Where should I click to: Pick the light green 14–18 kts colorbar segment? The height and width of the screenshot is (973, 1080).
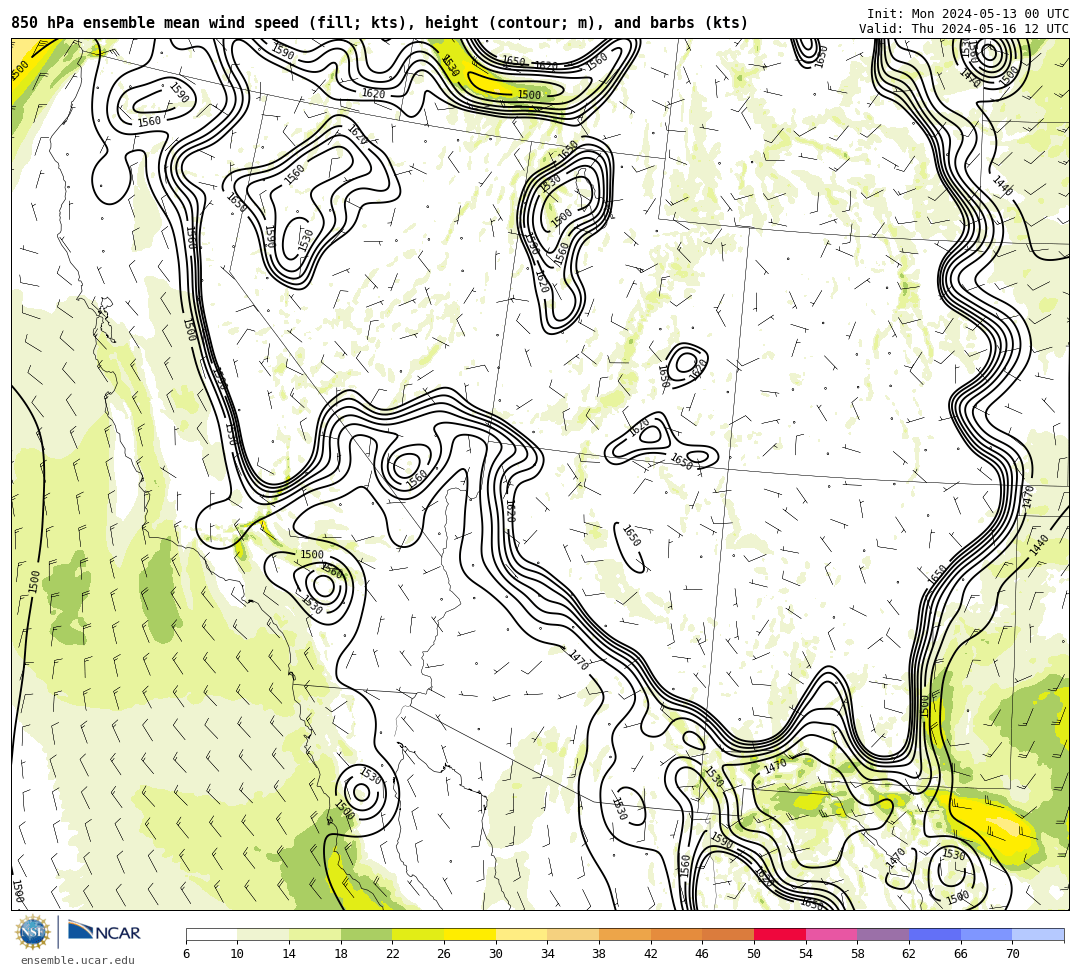pyautogui.click(x=315, y=934)
